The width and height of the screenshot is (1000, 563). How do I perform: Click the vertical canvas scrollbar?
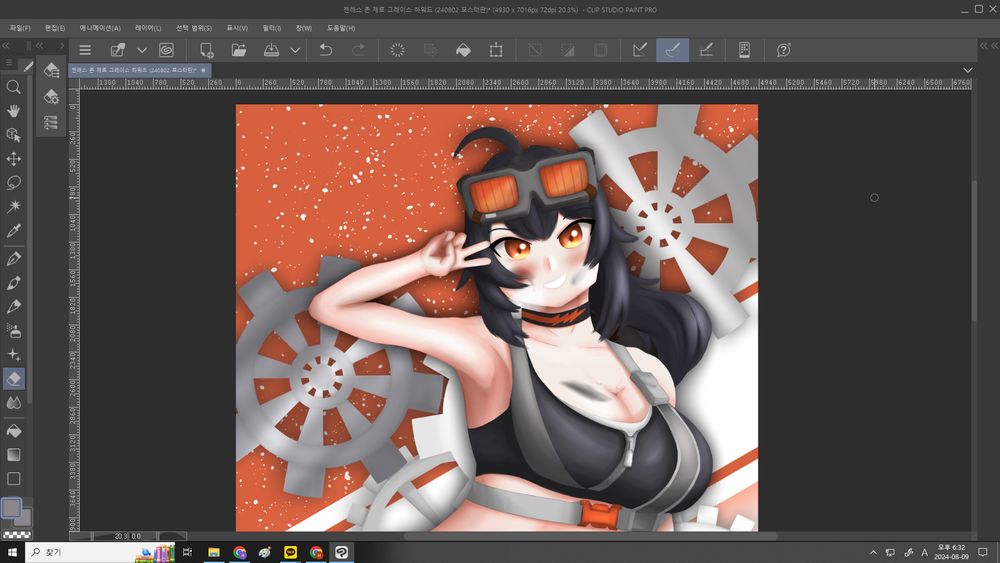tap(974, 251)
